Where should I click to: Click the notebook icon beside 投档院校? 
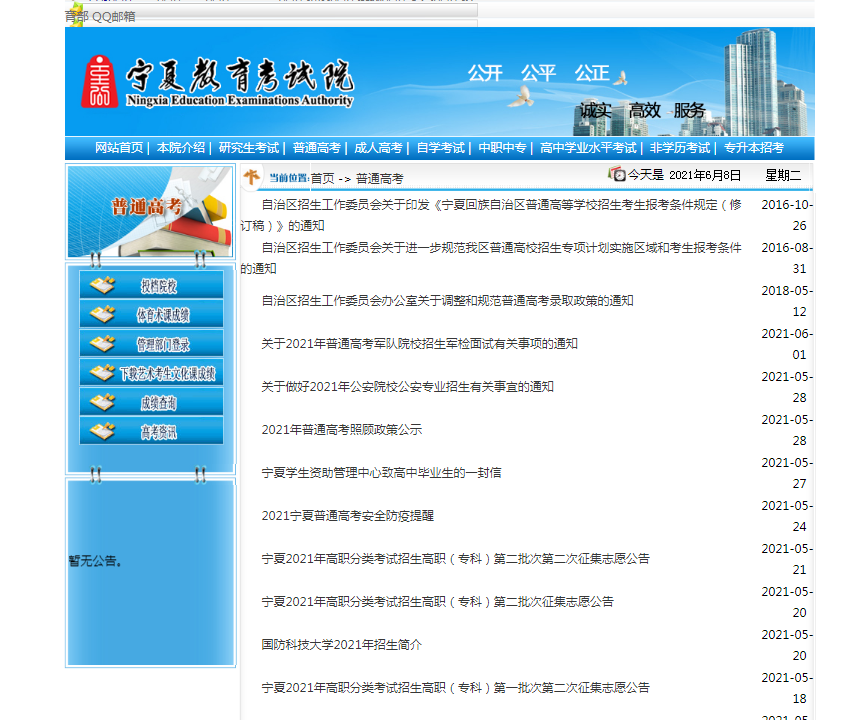[x=102, y=285]
